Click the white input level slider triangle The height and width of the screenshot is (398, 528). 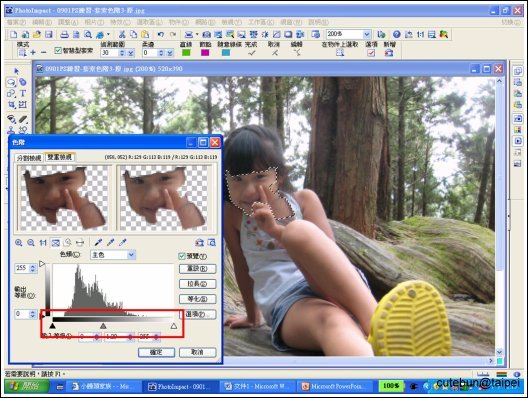[x=174, y=326]
